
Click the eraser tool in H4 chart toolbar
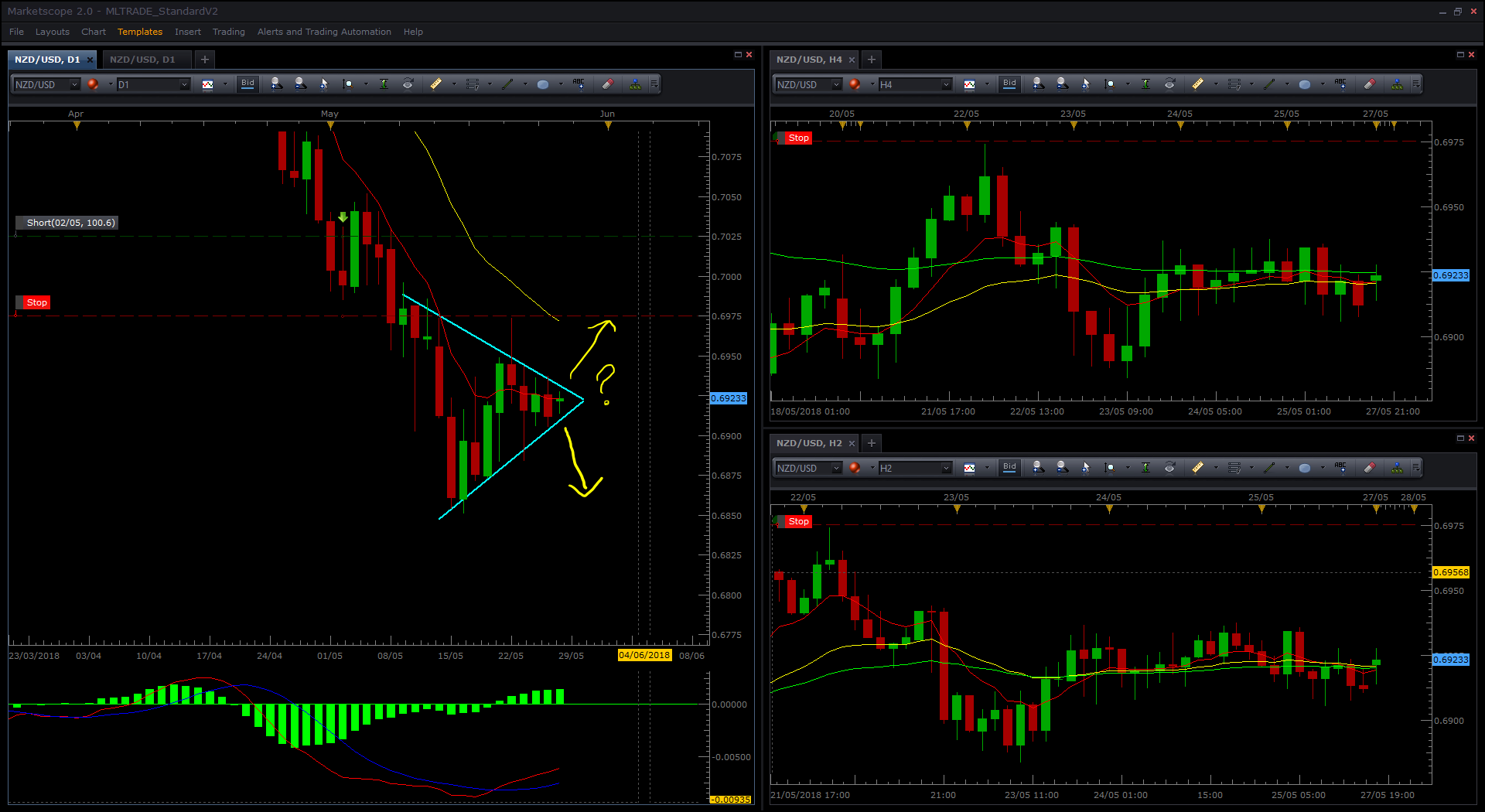tap(1370, 84)
